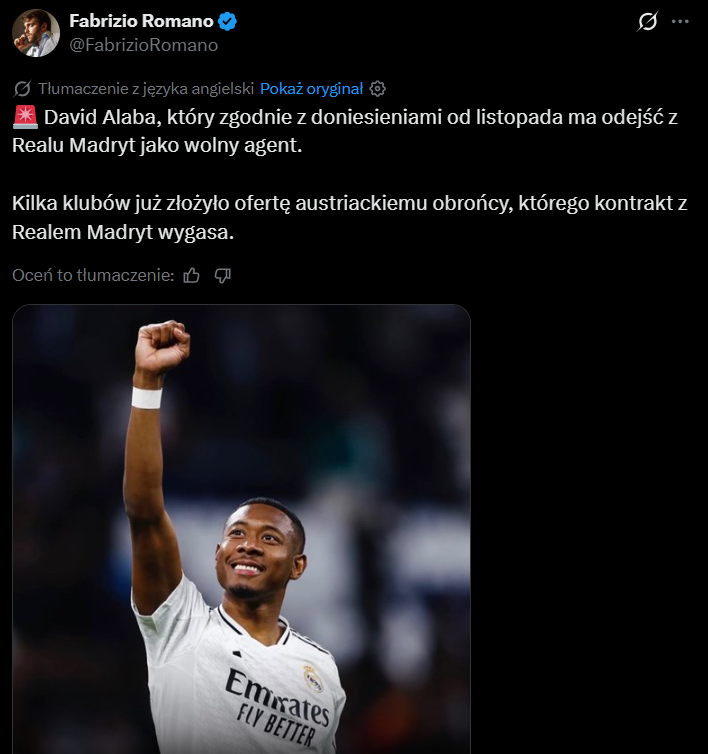Click the @FabrizioRomano handle
This screenshot has height=754, width=708.
pos(143,44)
